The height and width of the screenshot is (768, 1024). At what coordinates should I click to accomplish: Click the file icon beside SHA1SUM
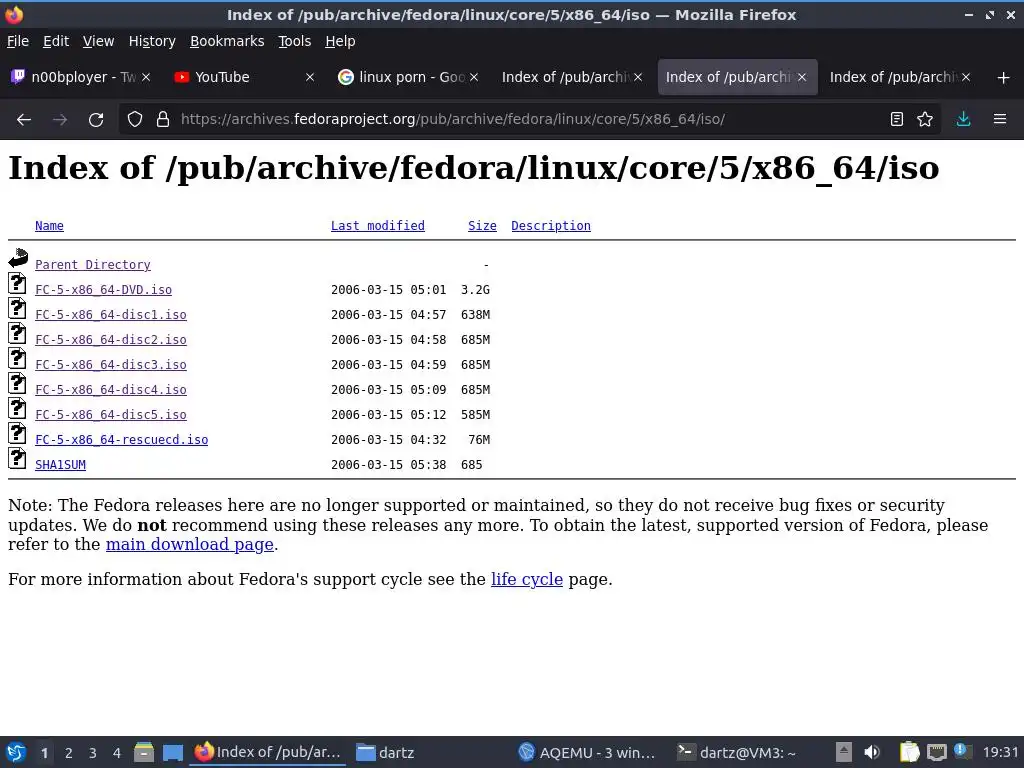coord(17,458)
